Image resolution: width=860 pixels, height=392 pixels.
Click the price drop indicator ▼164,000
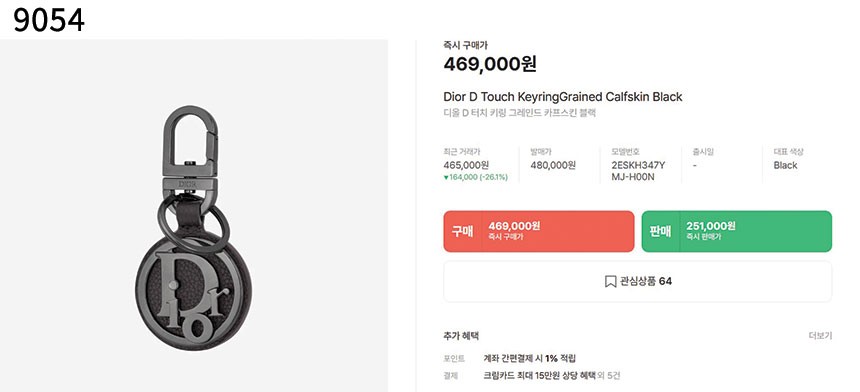pos(476,177)
